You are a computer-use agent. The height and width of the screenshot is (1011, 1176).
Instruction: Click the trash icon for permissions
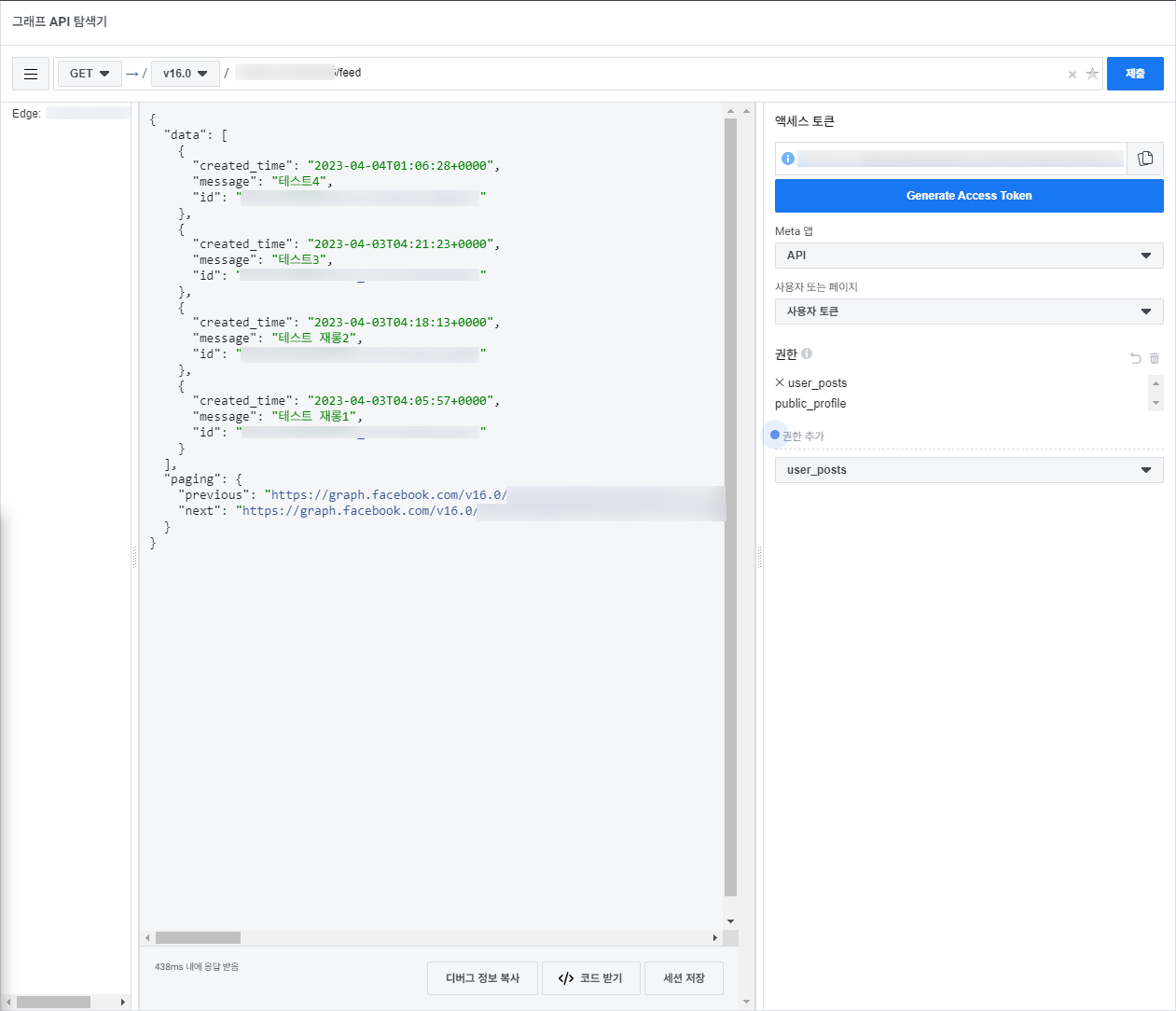[x=1155, y=358]
